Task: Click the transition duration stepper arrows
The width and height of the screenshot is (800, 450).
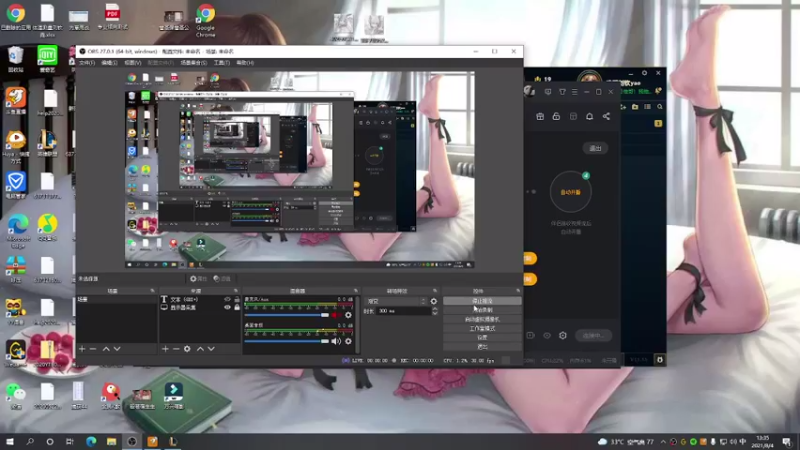Action: coord(435,311)
